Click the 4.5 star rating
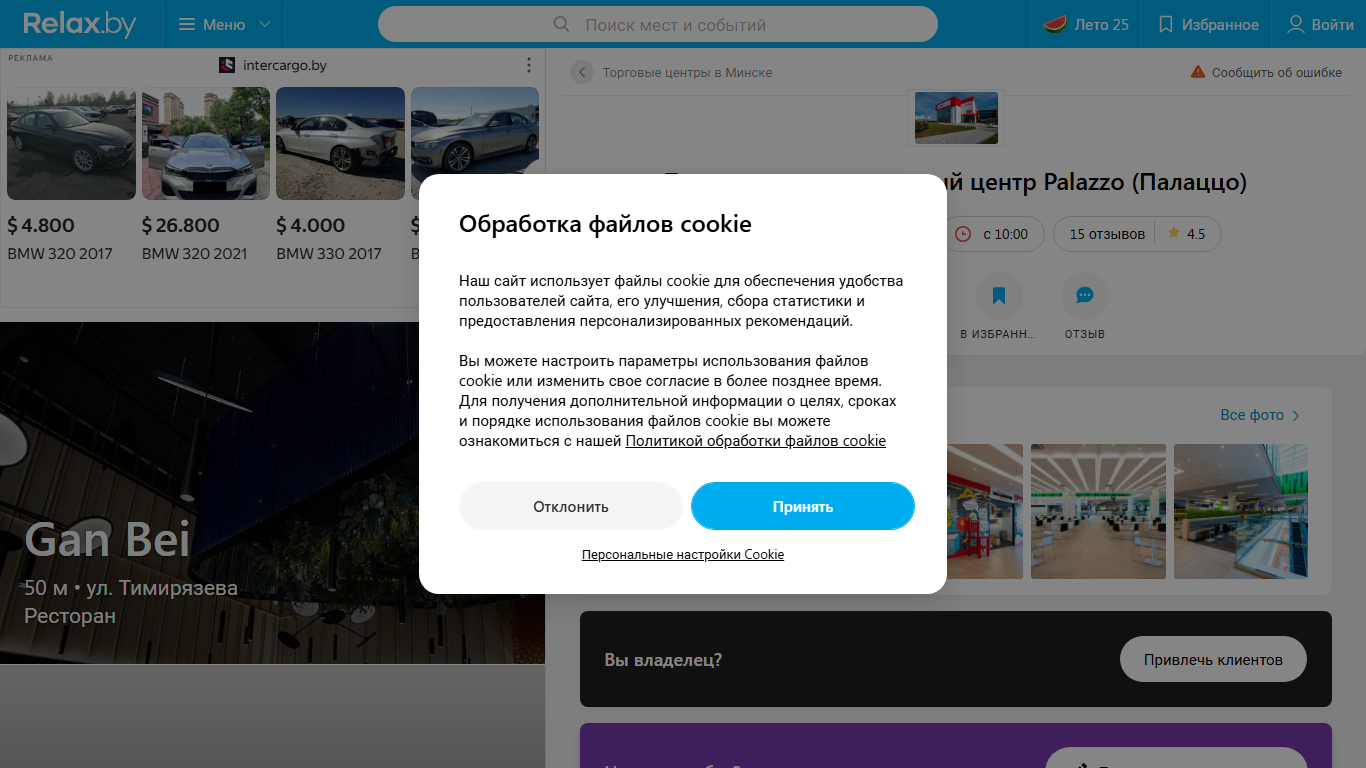 (x=1187, y=234)
